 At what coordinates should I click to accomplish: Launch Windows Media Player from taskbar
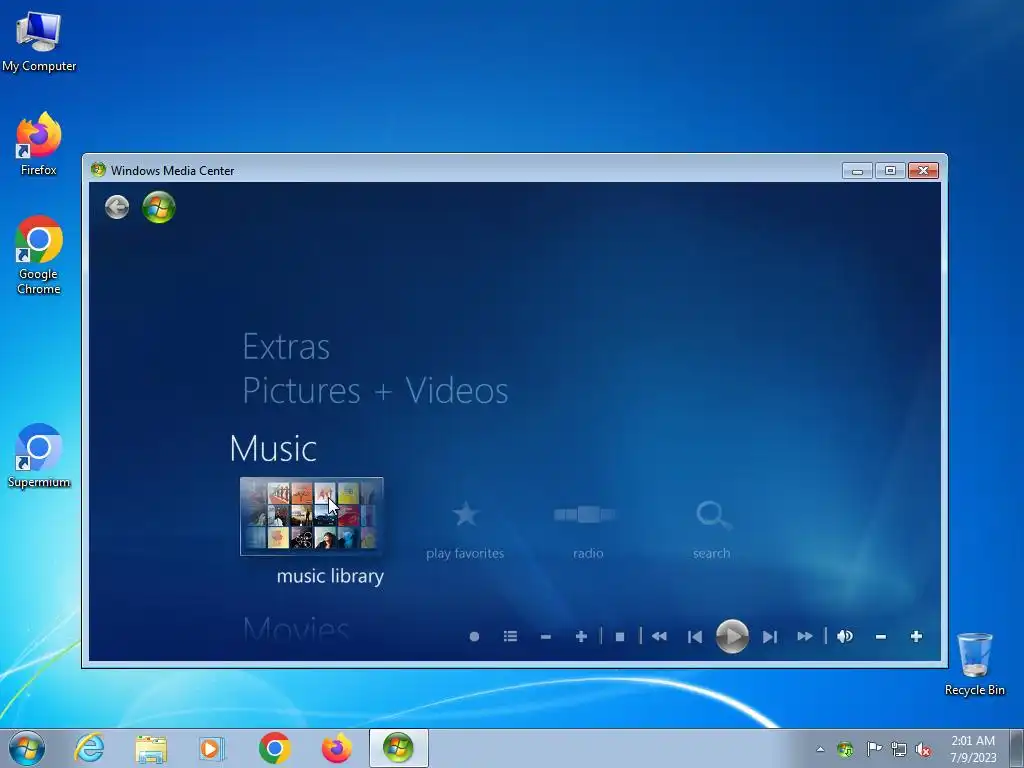pos(212,748)
